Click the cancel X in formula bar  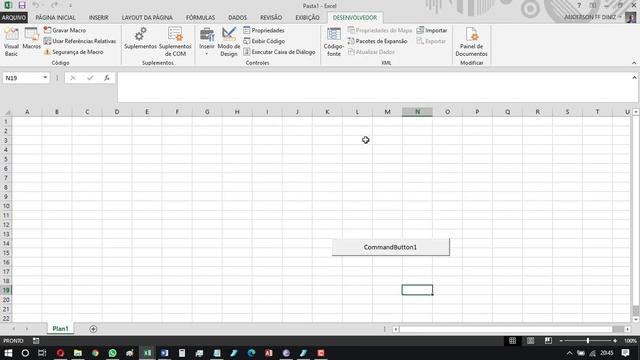coord(73,78)
